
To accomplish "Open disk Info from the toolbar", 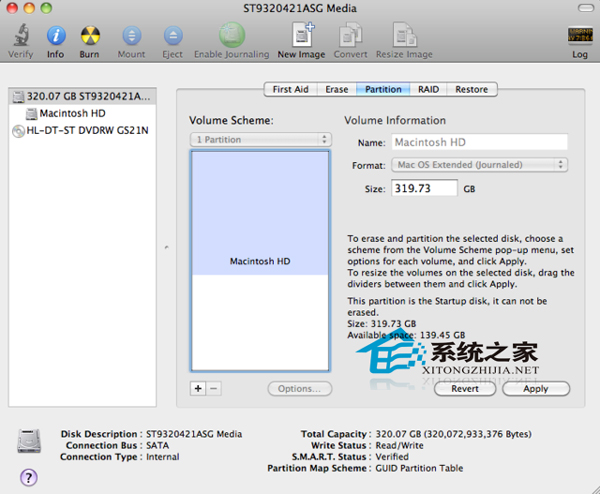I will click(55, 38).
